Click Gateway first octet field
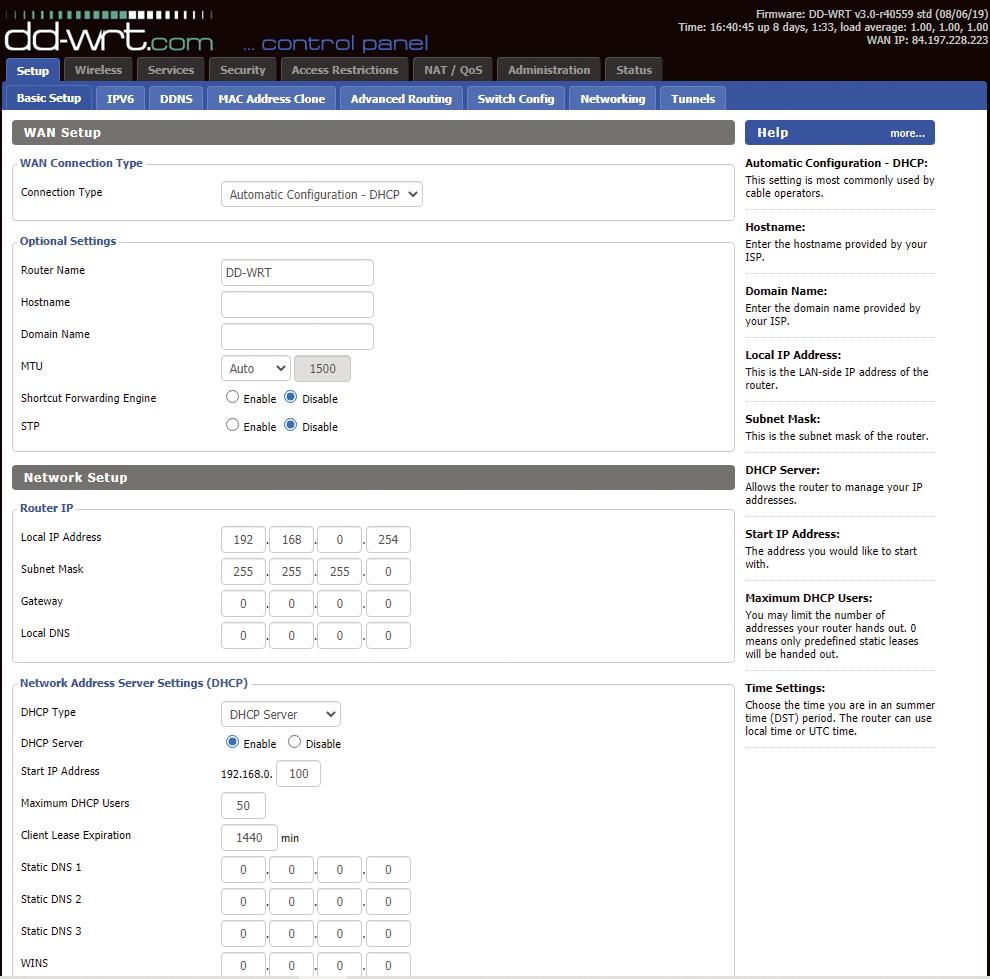This screenshot has width=990, height=979. coord(243,604)
